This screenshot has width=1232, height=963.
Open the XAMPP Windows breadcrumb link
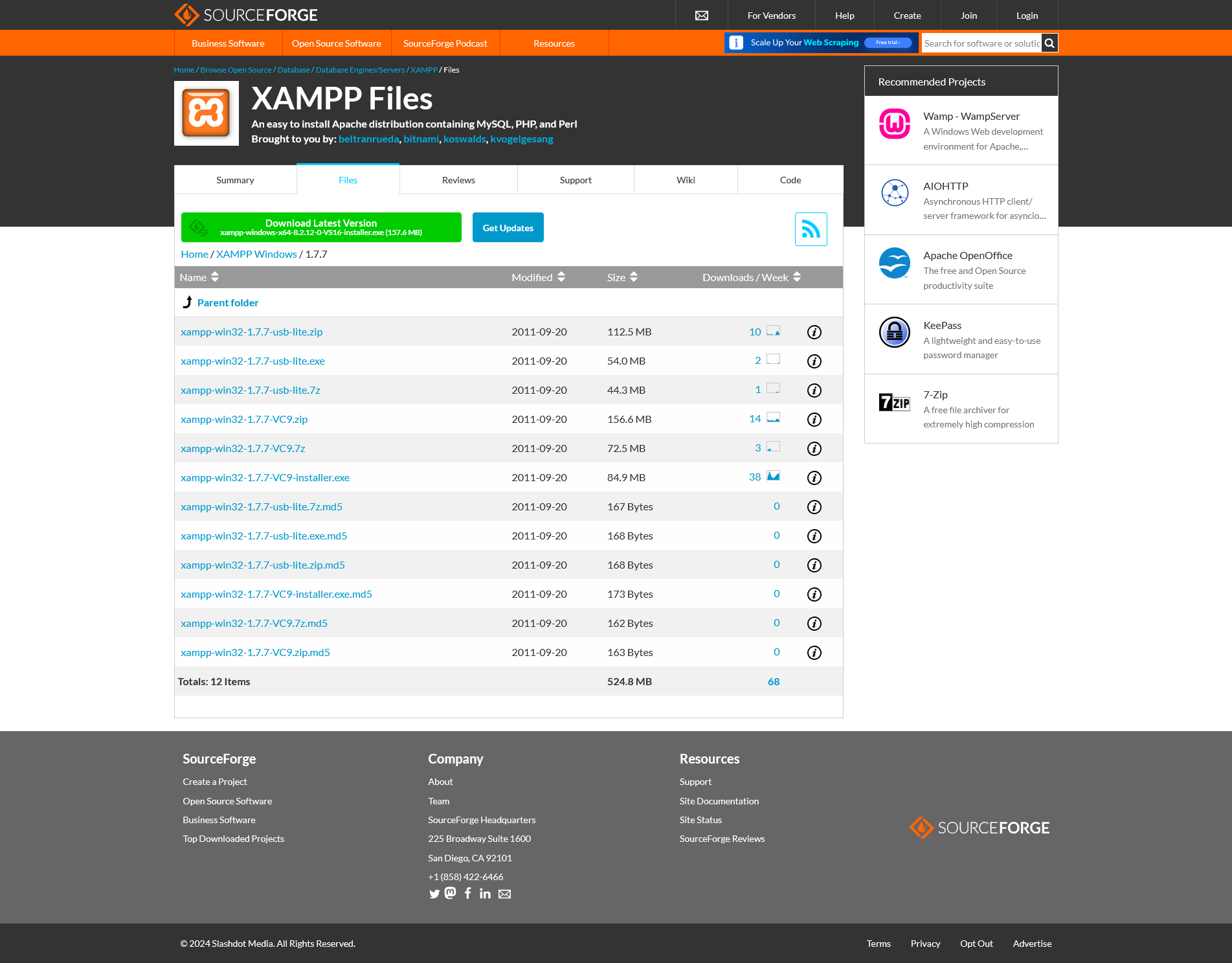(x=256, y=255)
